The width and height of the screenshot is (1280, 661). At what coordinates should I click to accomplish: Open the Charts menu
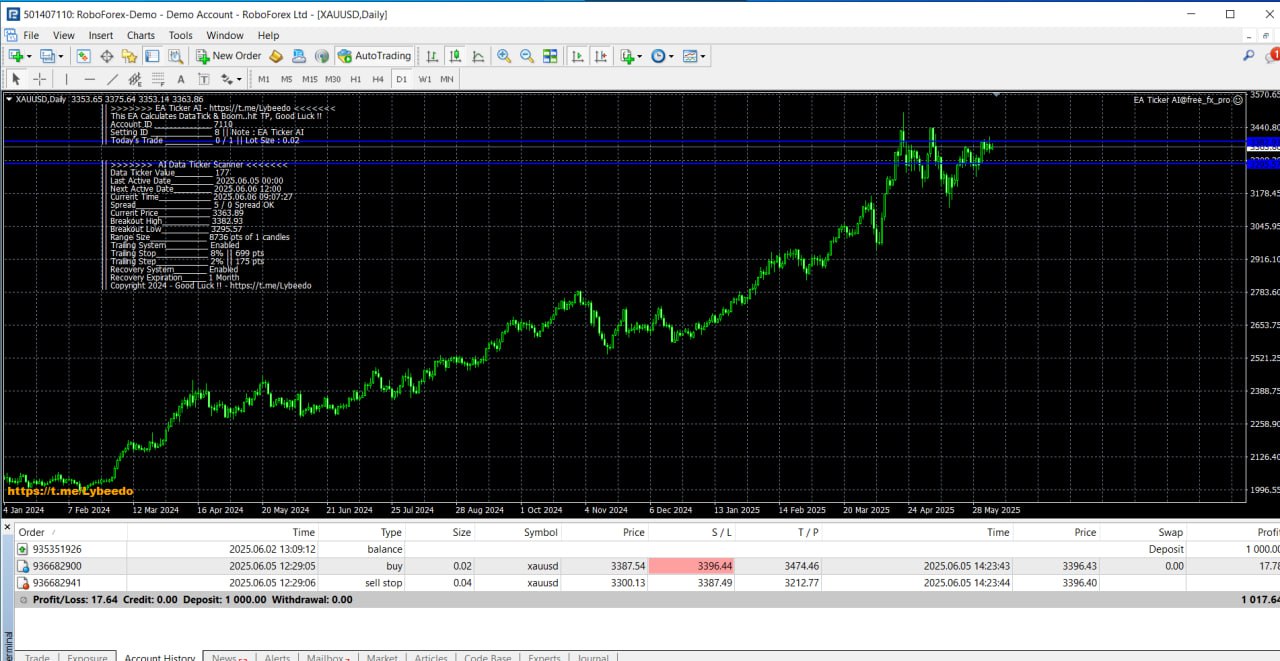(141, 35)
